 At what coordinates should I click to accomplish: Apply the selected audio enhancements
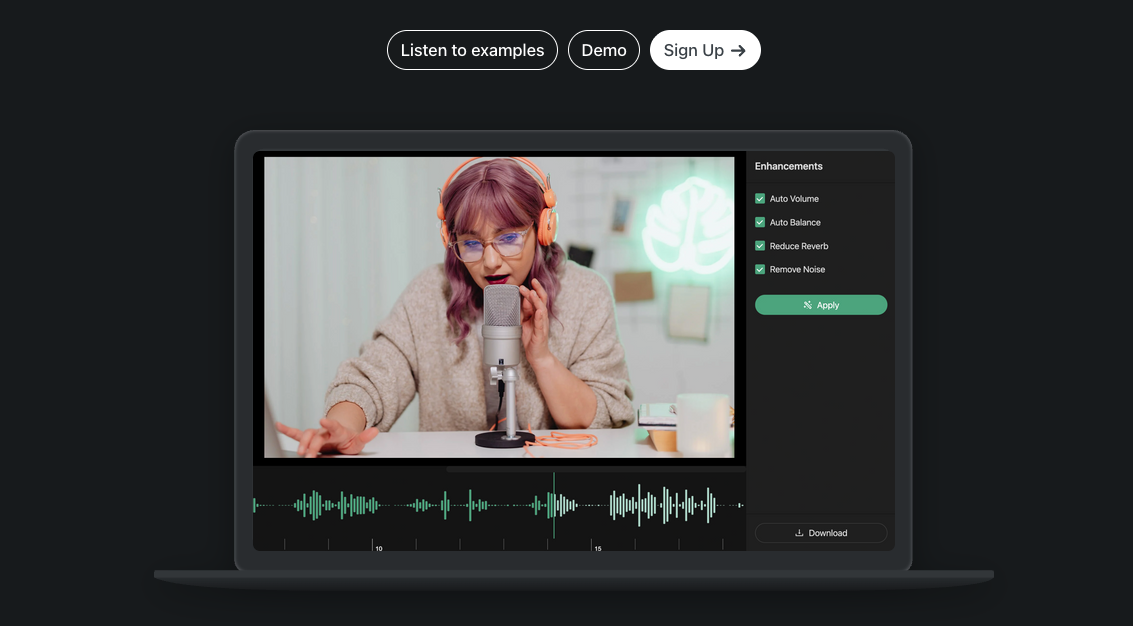point(820,304)
